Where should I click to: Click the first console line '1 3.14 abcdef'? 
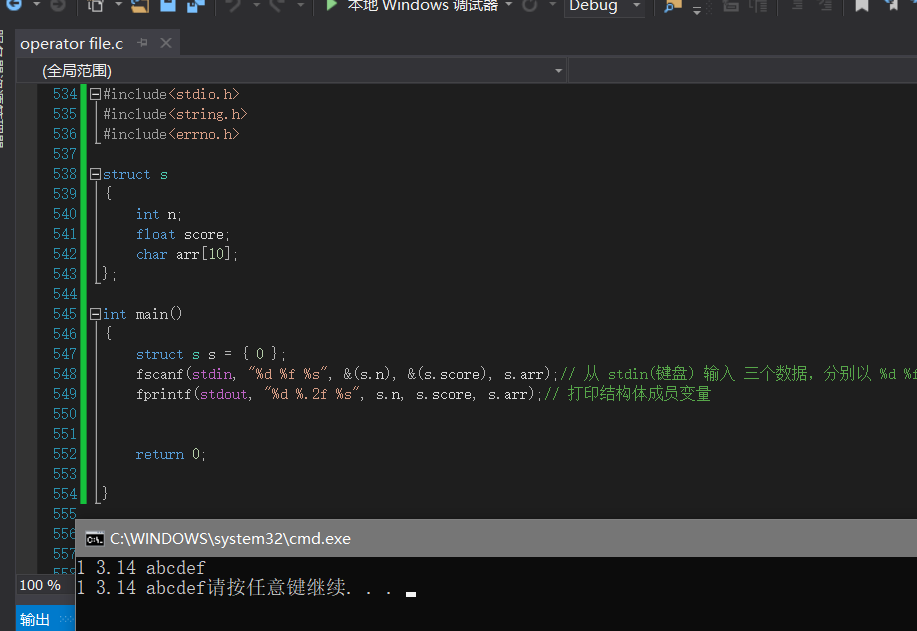(141, 568)
